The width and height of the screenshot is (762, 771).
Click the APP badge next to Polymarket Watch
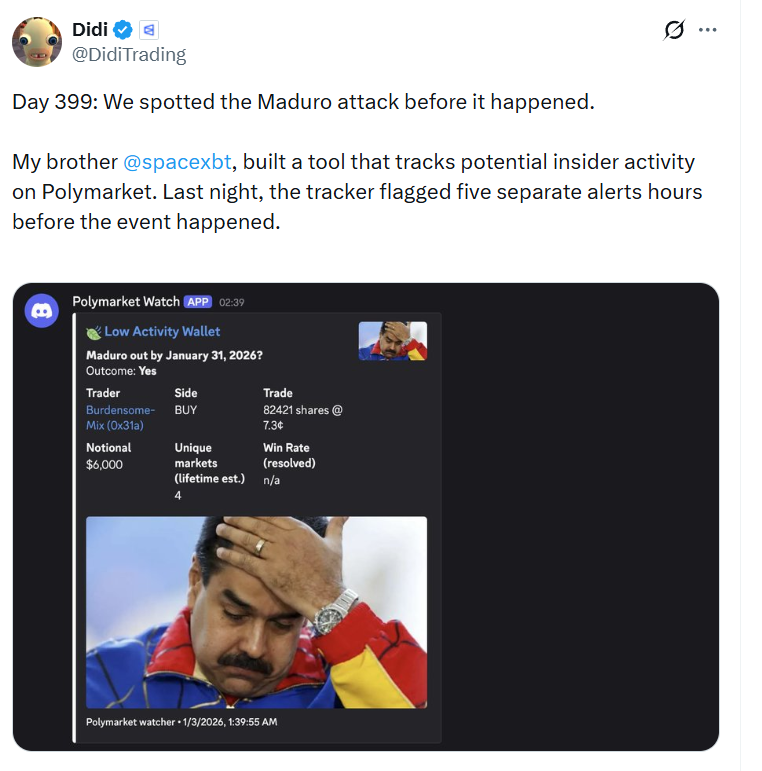197,301
